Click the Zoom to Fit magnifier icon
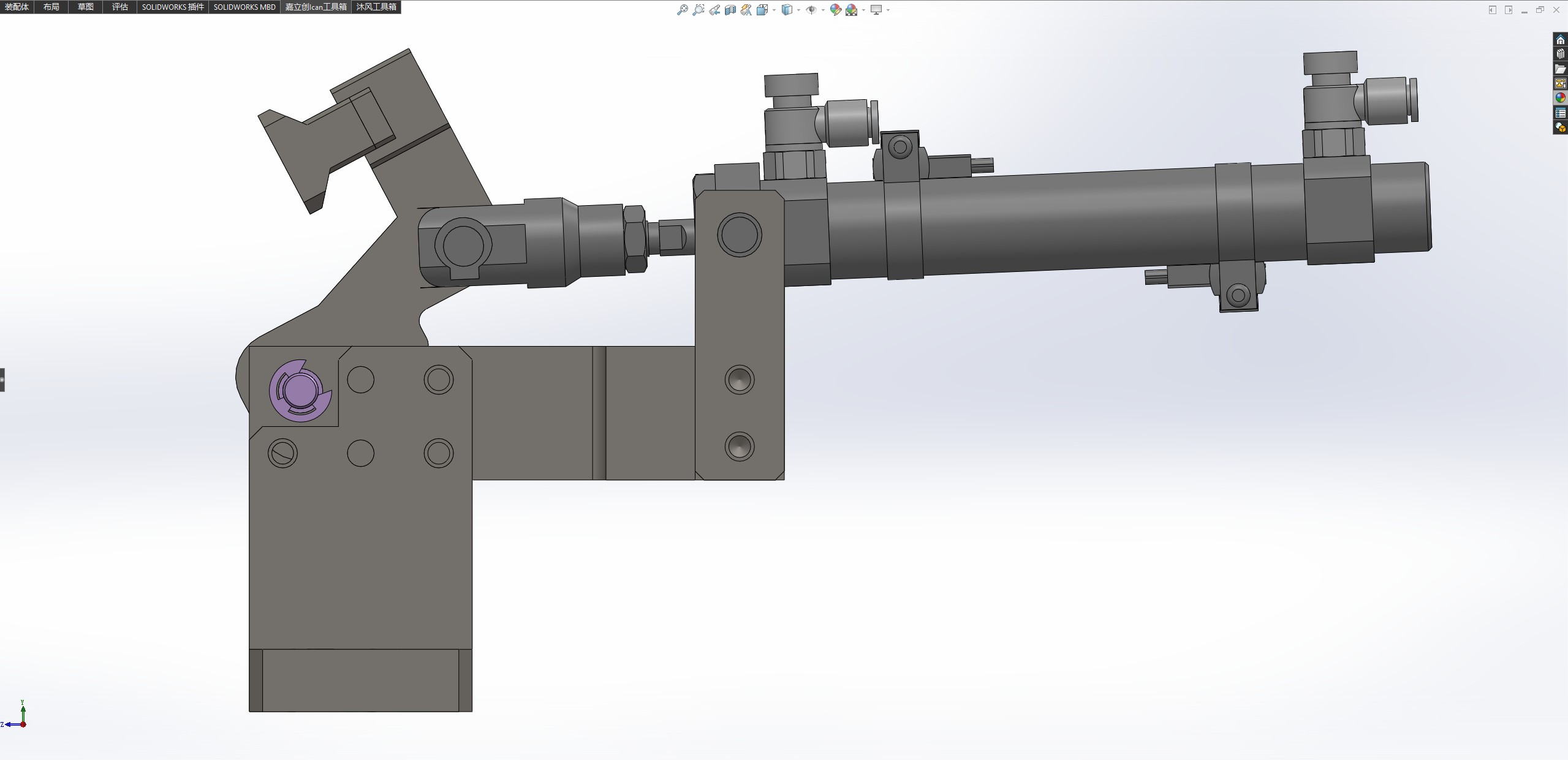Viewport: 1568px width, 760px height. pos(682,10)
